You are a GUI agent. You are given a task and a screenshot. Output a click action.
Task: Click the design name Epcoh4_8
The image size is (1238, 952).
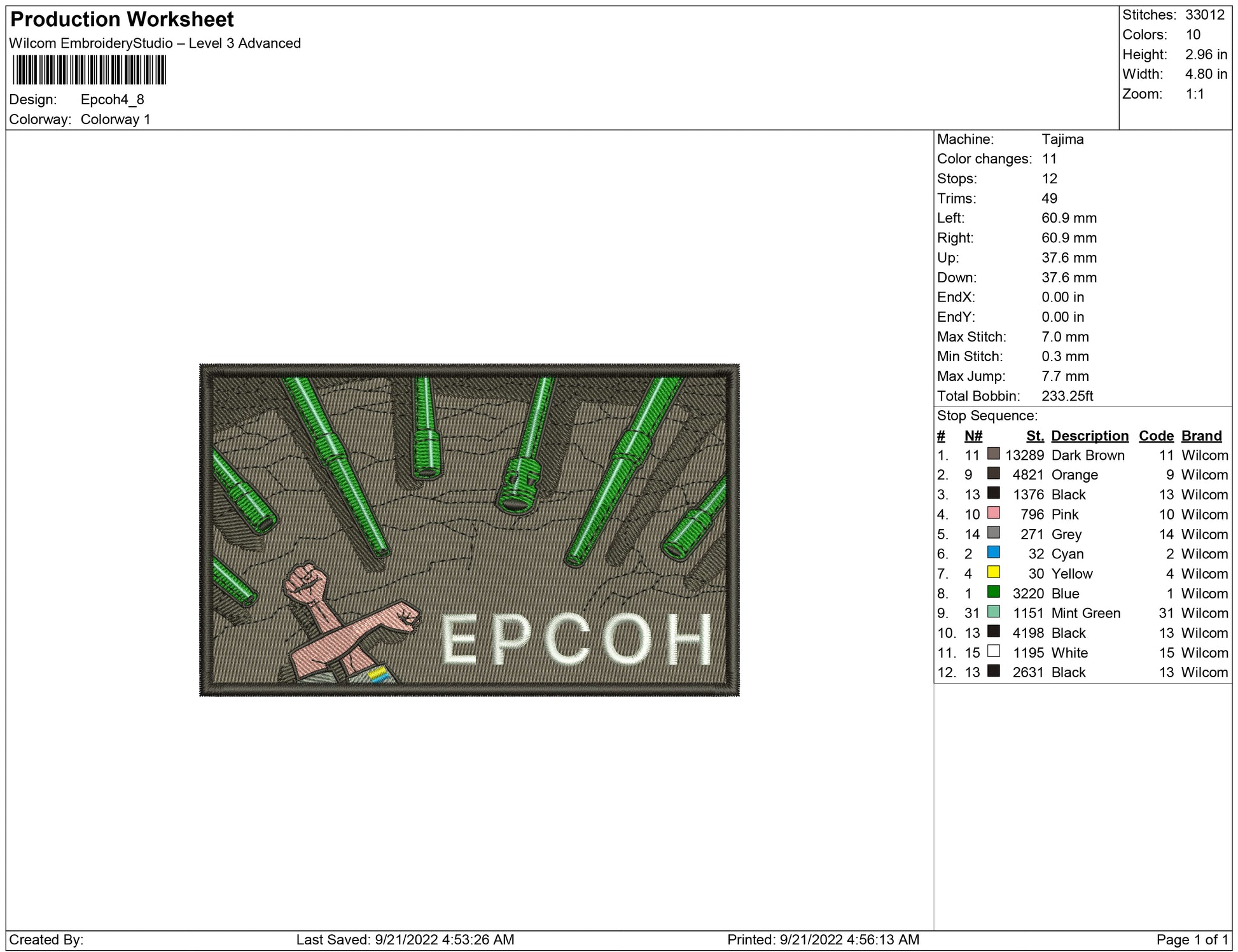[x=112, y=99]
